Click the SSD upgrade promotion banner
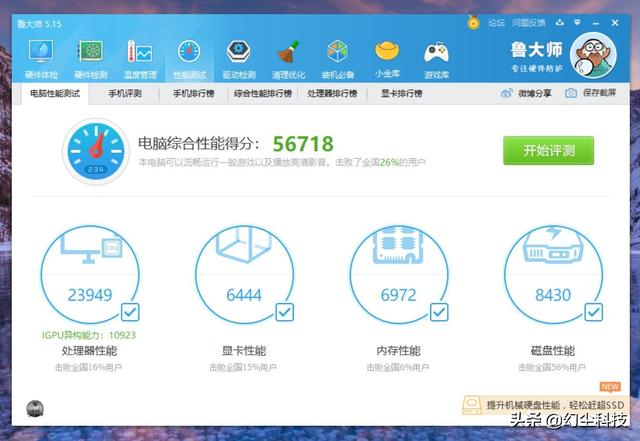 click(x=545, y=405)
